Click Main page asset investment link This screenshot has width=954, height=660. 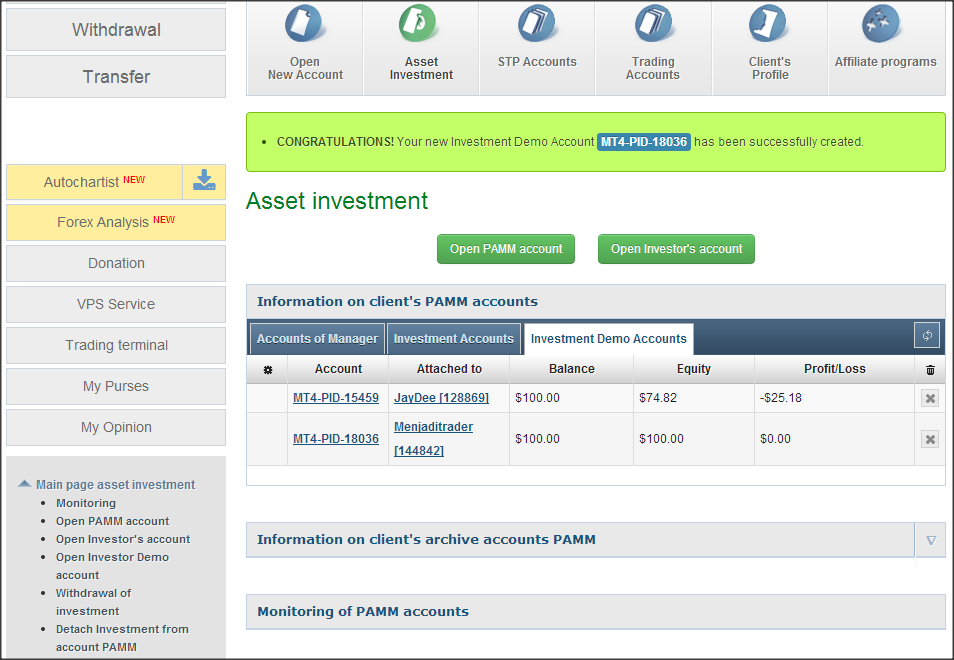click(x=116, y=484)
